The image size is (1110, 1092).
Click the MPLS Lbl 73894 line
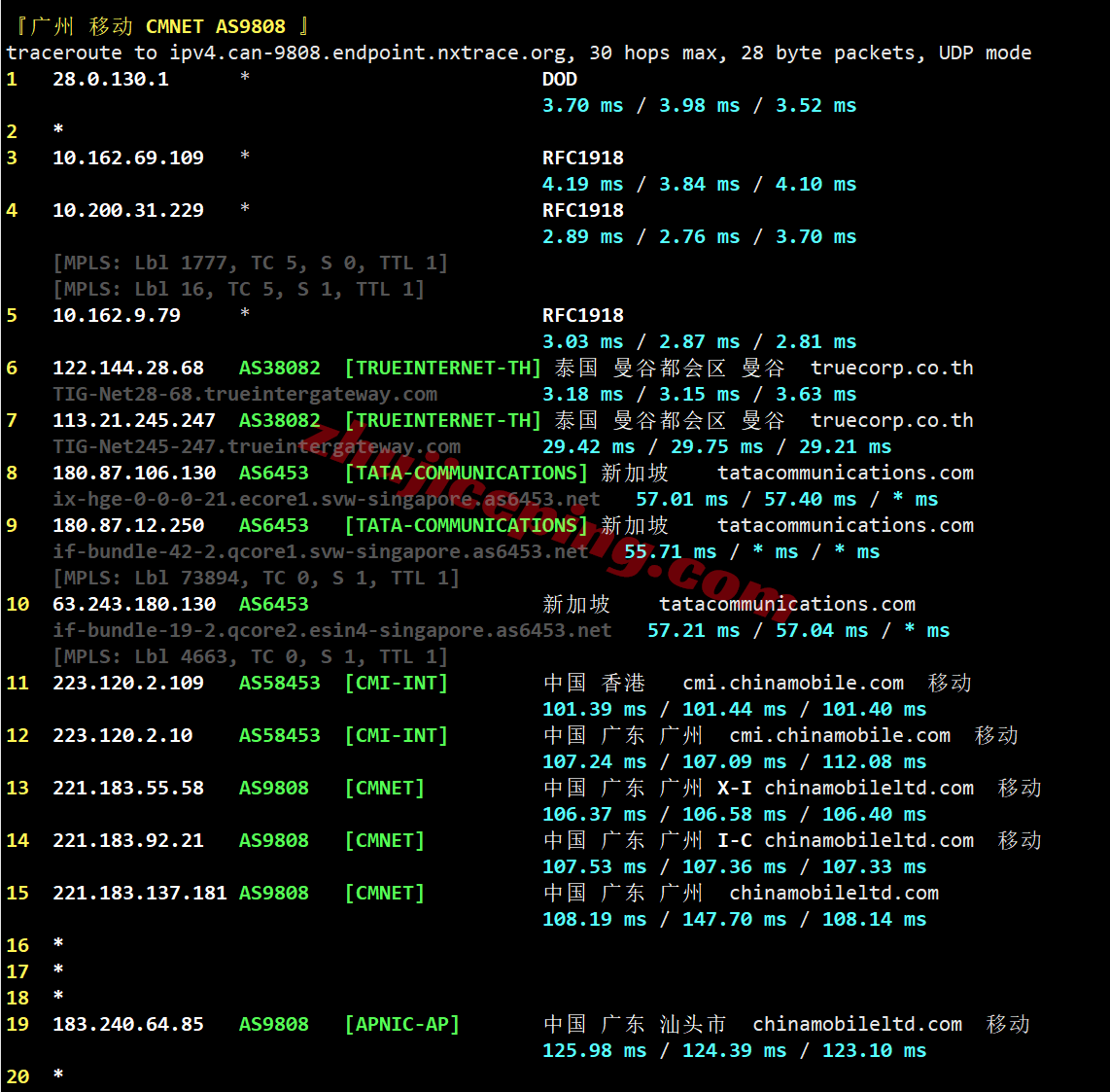pyautogui.click(x=257, y=578)
